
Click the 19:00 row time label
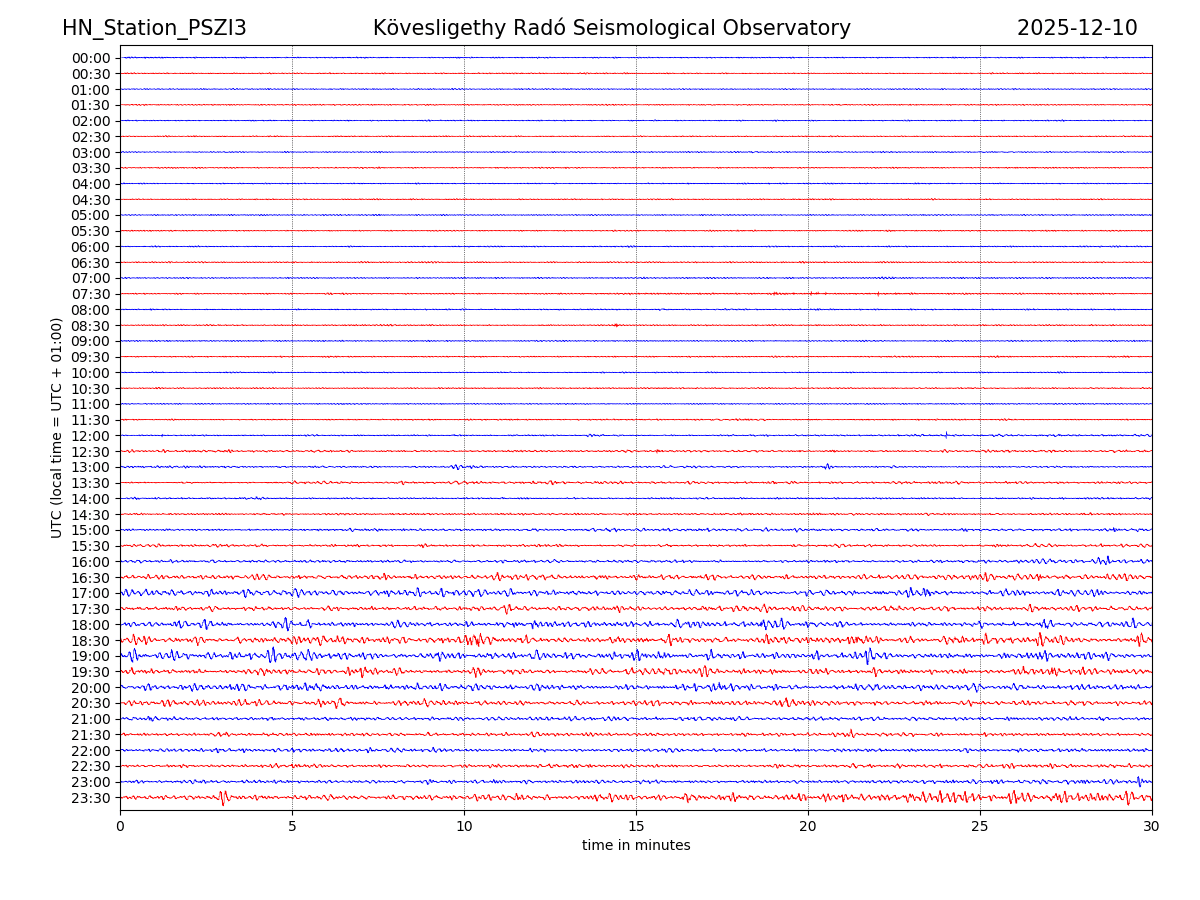pos(90,657)
